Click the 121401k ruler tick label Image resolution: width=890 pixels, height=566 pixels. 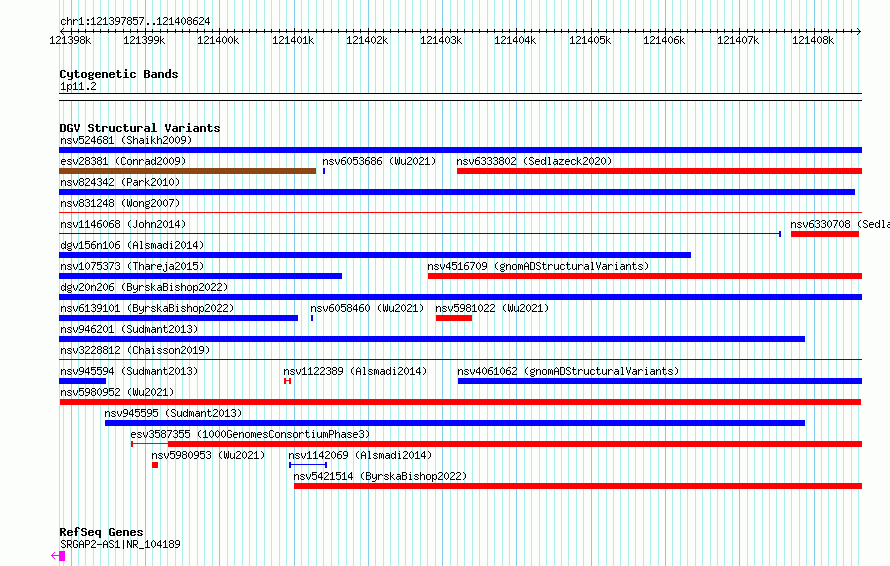click(x=293, y=40)
